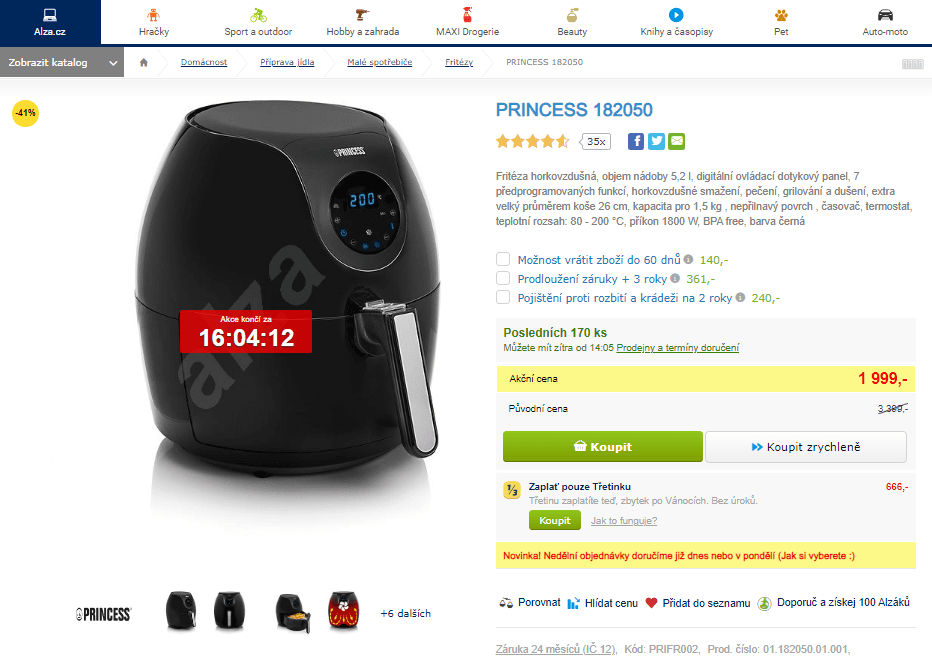Click the Hlídat cenu chart icon
This screenshot has height=657, width=932.
[573, 603]
